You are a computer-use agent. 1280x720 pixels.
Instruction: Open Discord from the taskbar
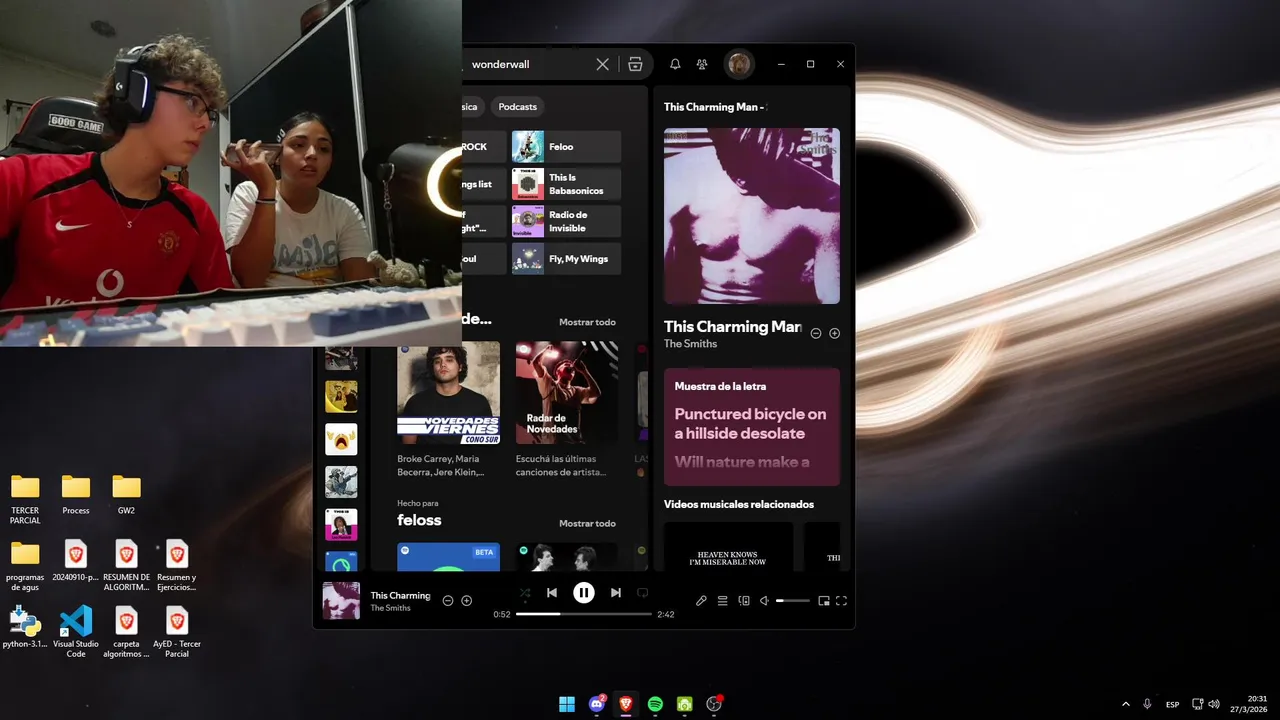(597, 704)
